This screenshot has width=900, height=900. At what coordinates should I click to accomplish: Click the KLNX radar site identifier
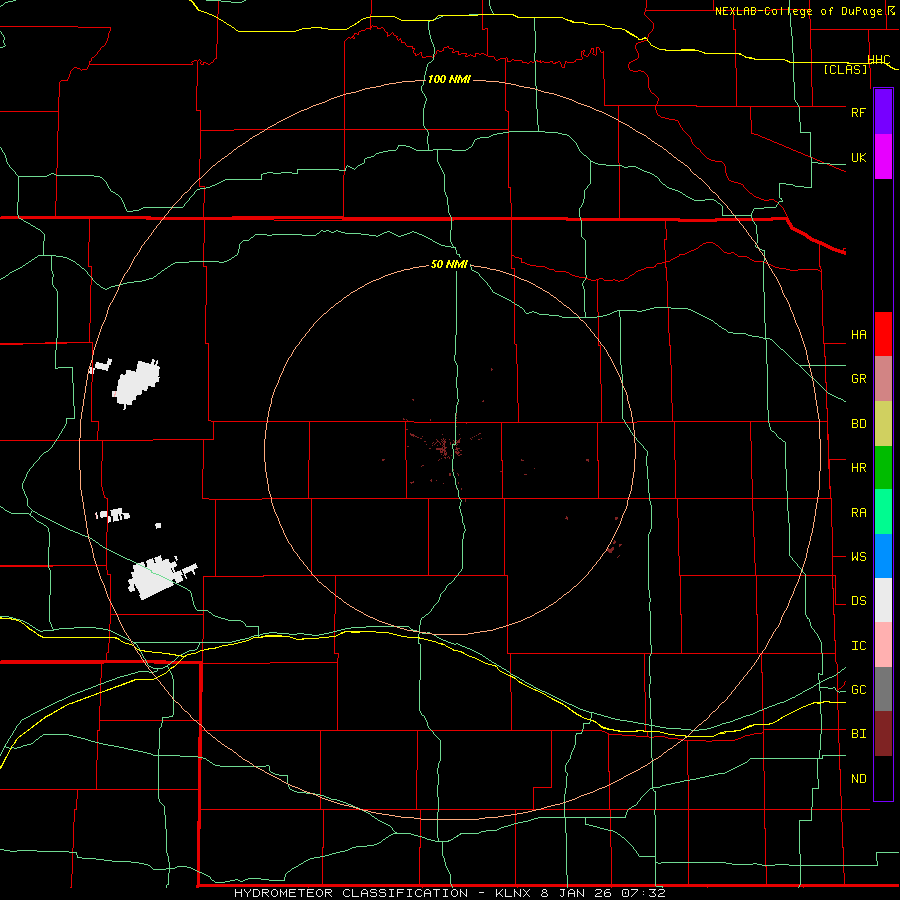[514, 893]
